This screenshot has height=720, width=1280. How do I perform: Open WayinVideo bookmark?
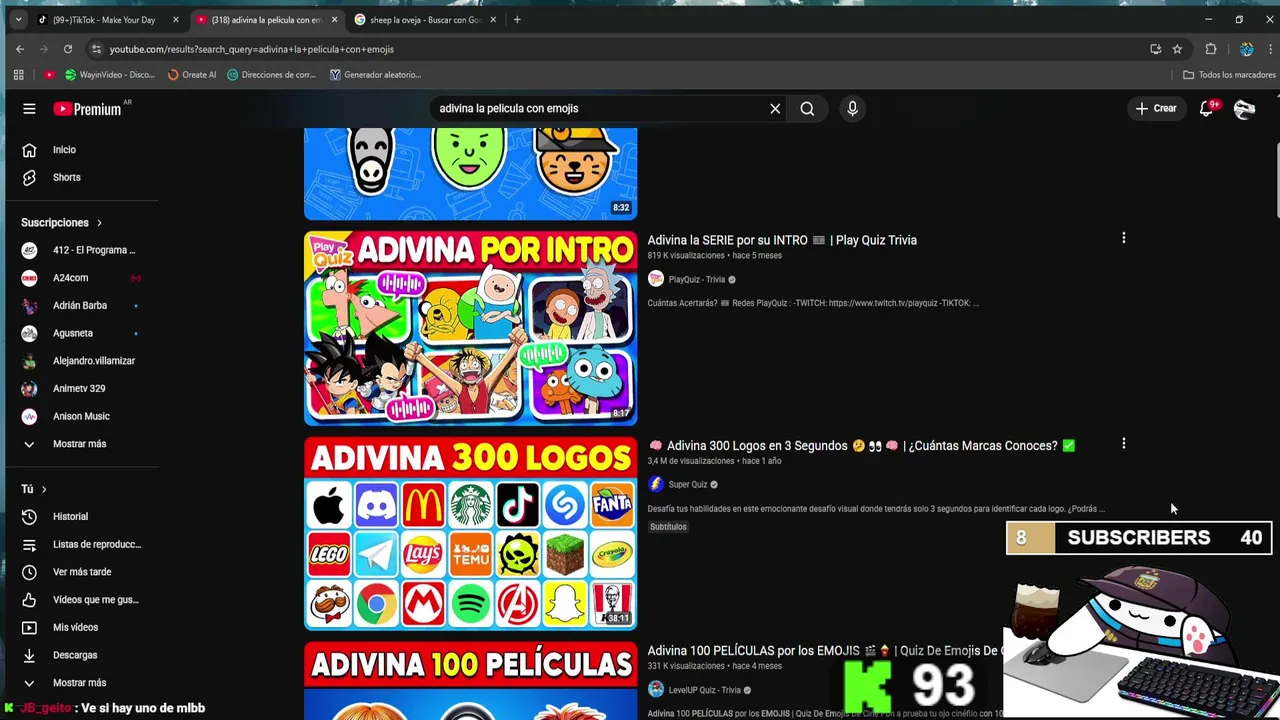(110, 75)
